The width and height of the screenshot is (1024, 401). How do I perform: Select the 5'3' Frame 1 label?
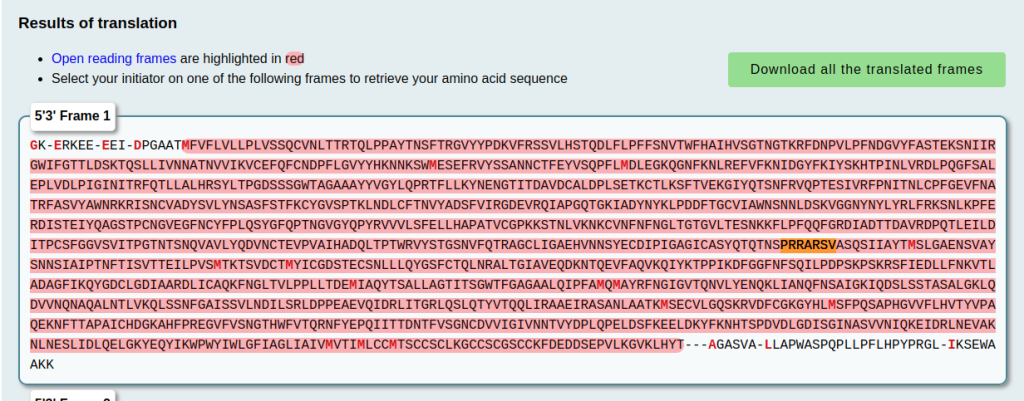72,116
